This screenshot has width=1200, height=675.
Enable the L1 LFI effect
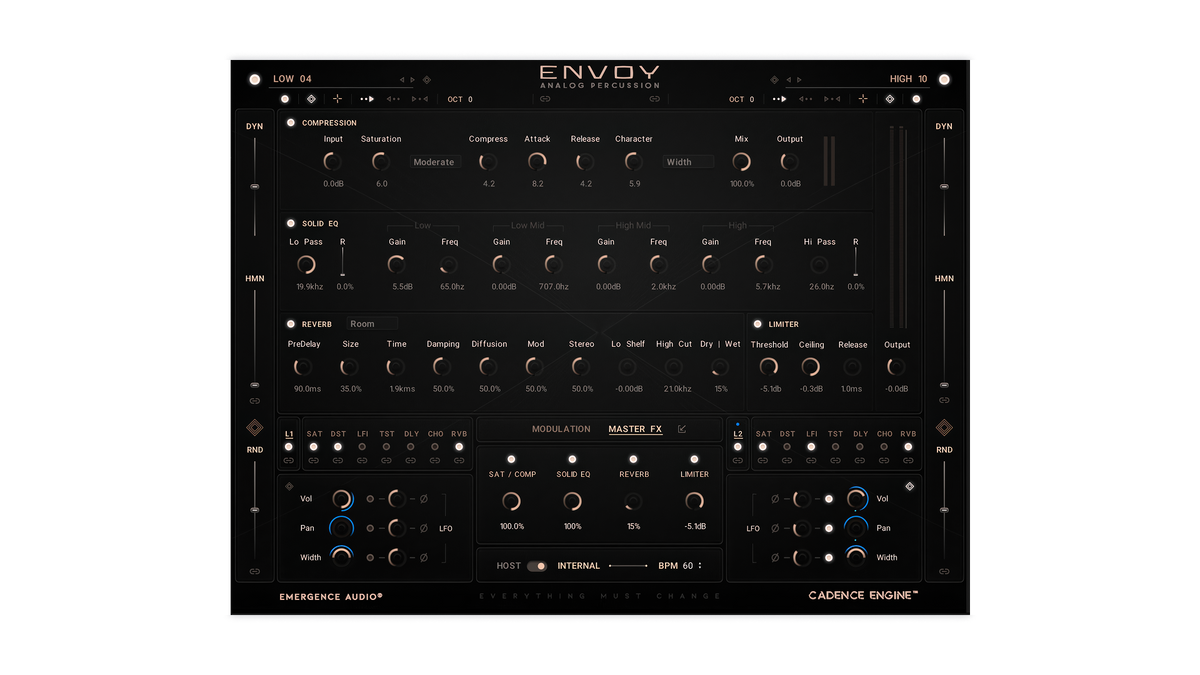(x=362, y=447)
